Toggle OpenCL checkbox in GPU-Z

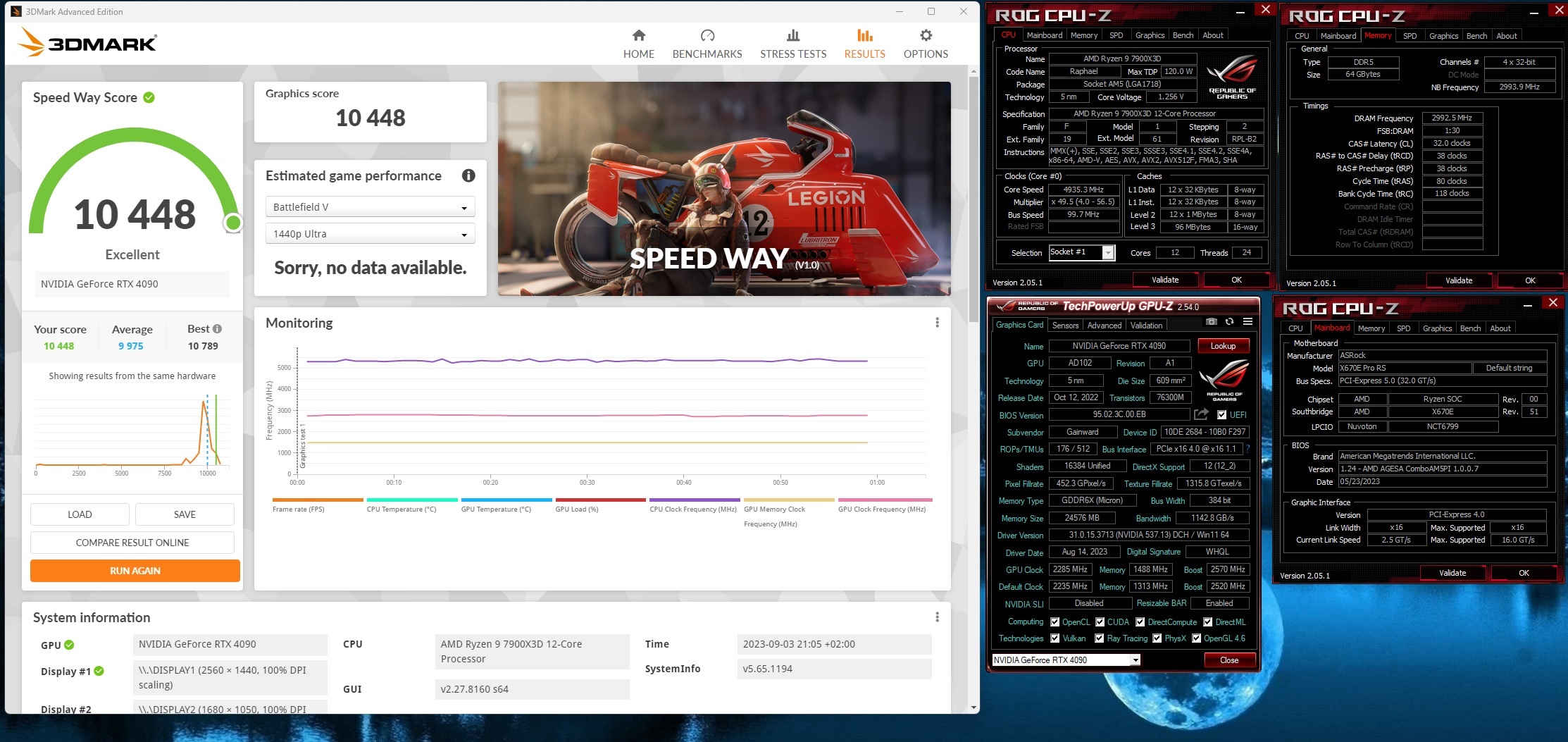[1054, 622]
